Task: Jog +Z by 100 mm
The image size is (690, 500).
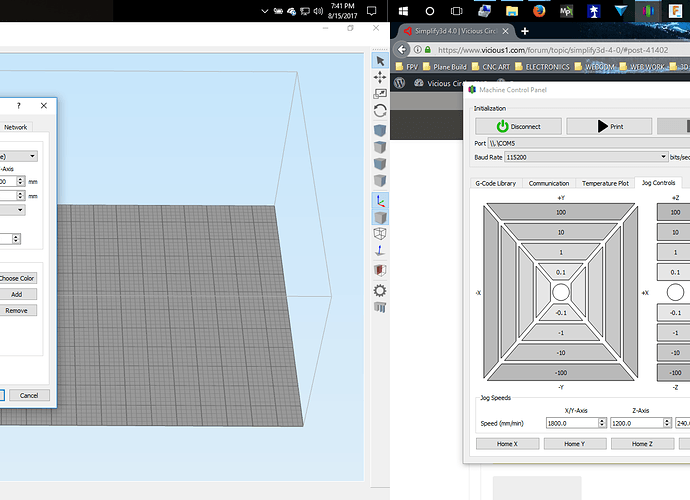Action: [x=675, y=212]
